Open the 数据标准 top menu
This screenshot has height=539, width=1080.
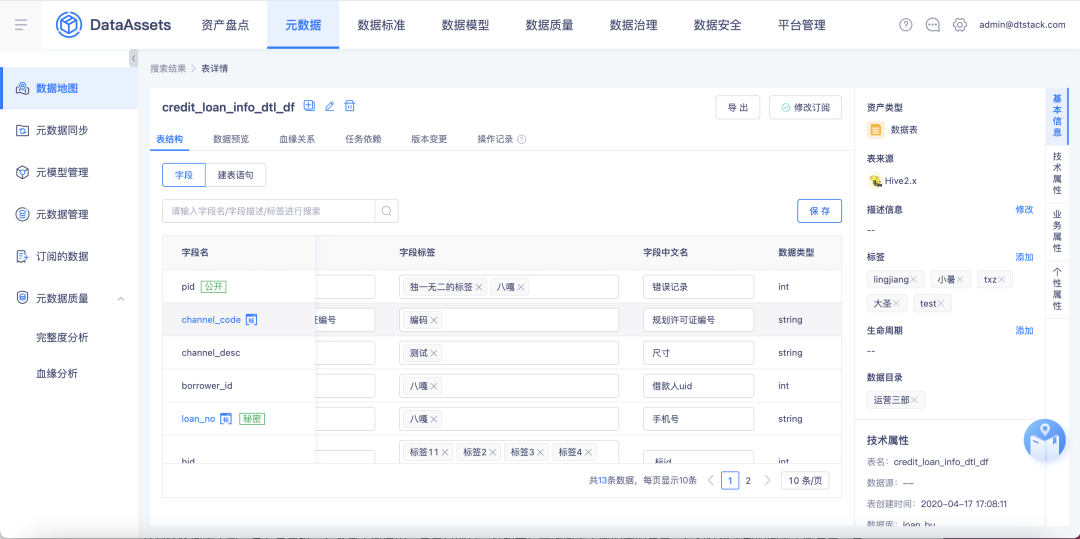pyautogui.click(x=381, y=25)
